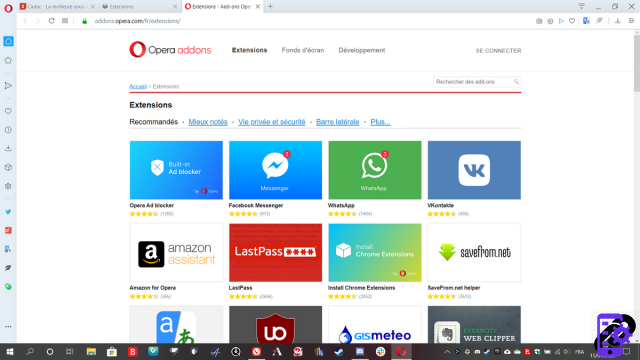
Task: Open translator extension in the sidebar
Action: 8,249
